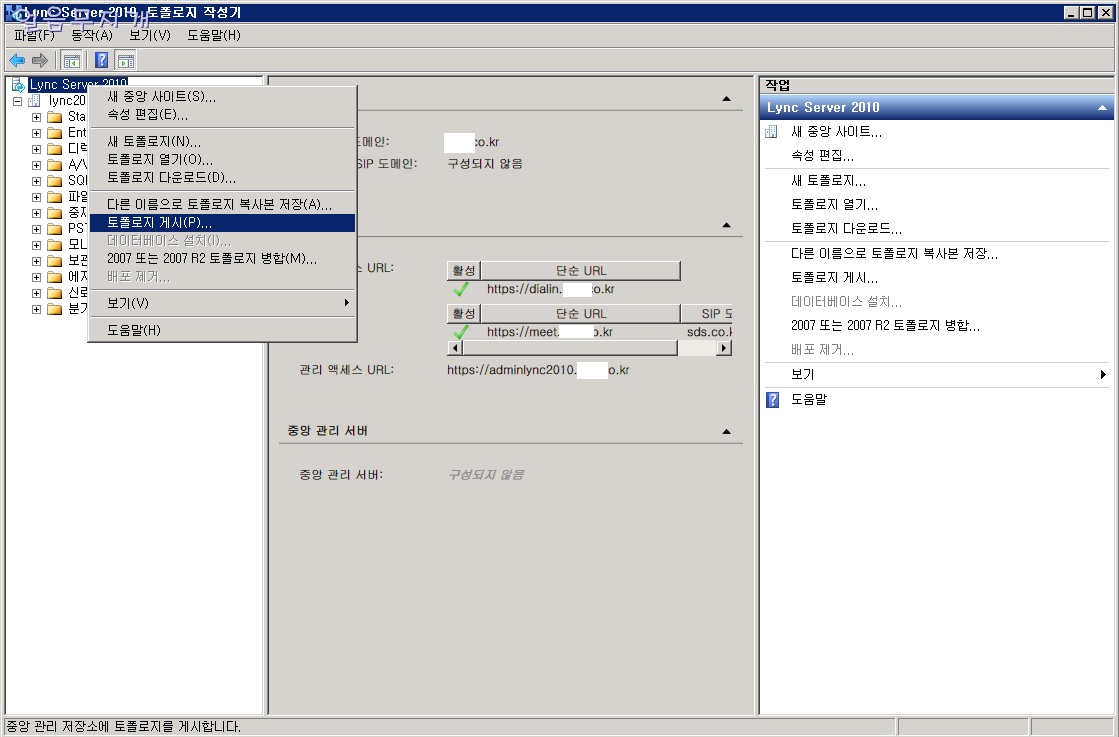Viewport: 1119px width, 737px height.
Task: Click 속성 편집... in the 작업 pane
Action: click(x=822, y=156)
